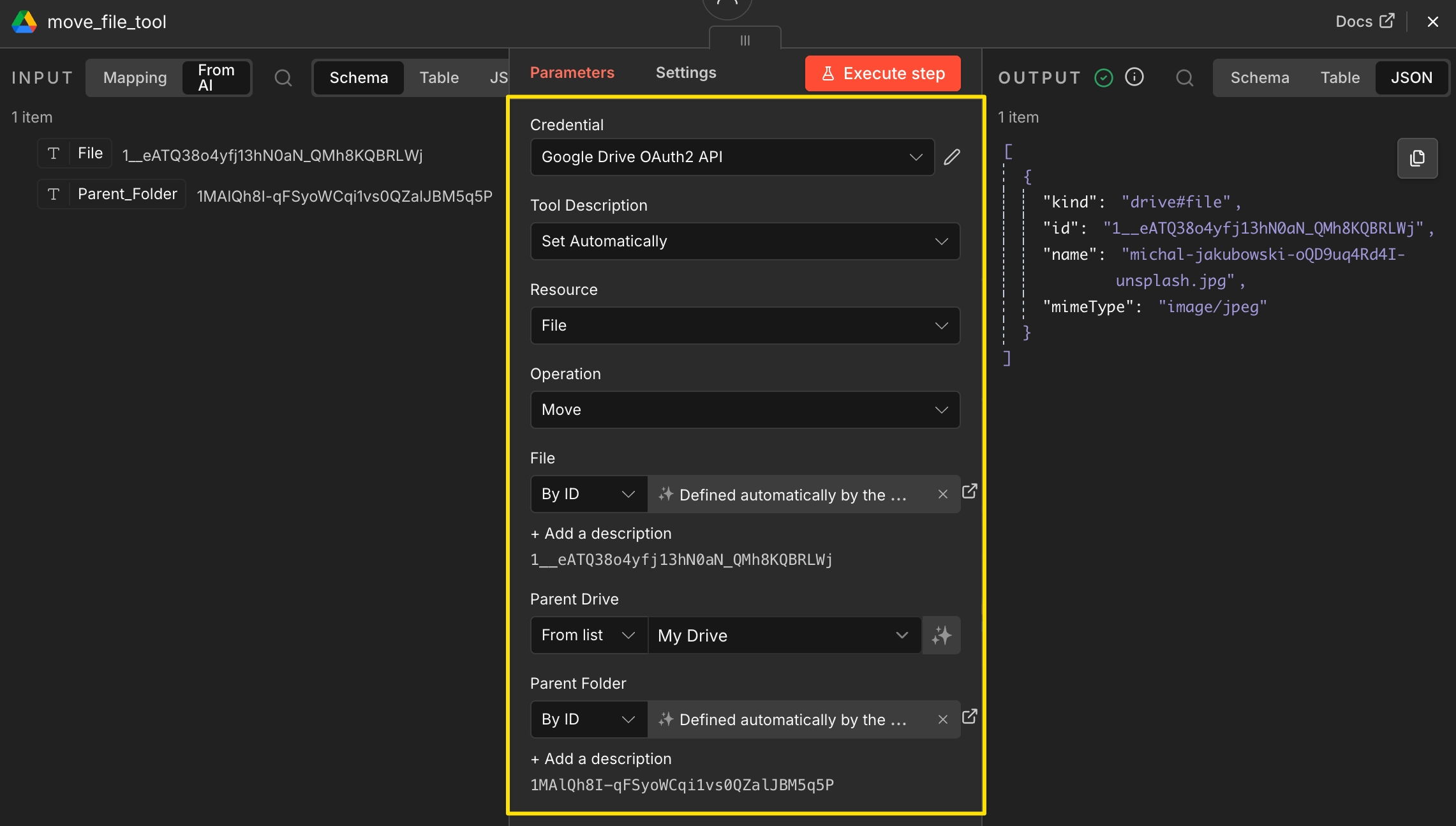Switch input to From AI mode
Screen dimensions: 1456x826
coord(216,78)
